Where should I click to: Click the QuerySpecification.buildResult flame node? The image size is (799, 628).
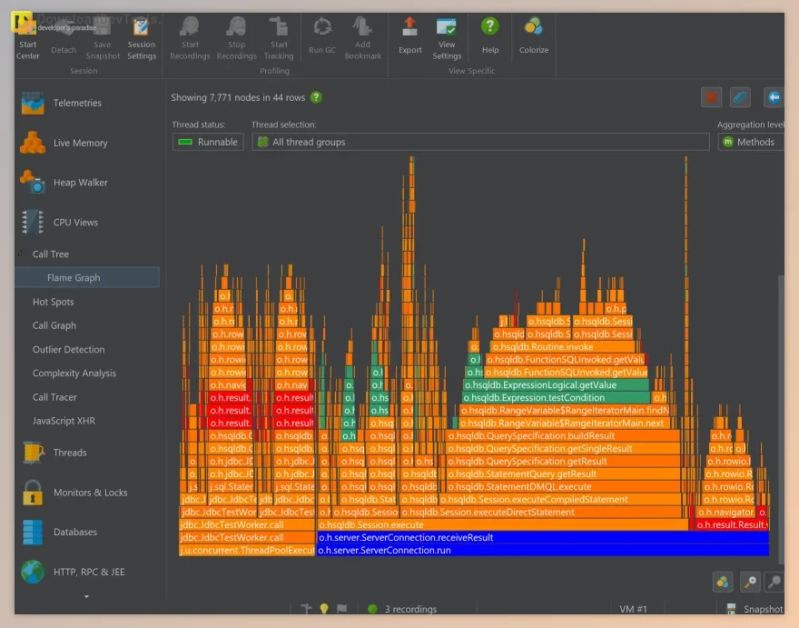click(563, 436)
